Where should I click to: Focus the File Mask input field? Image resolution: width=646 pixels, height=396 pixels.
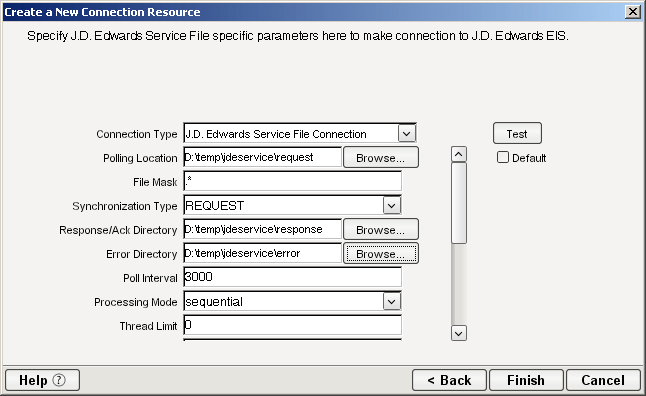(293, 181)
